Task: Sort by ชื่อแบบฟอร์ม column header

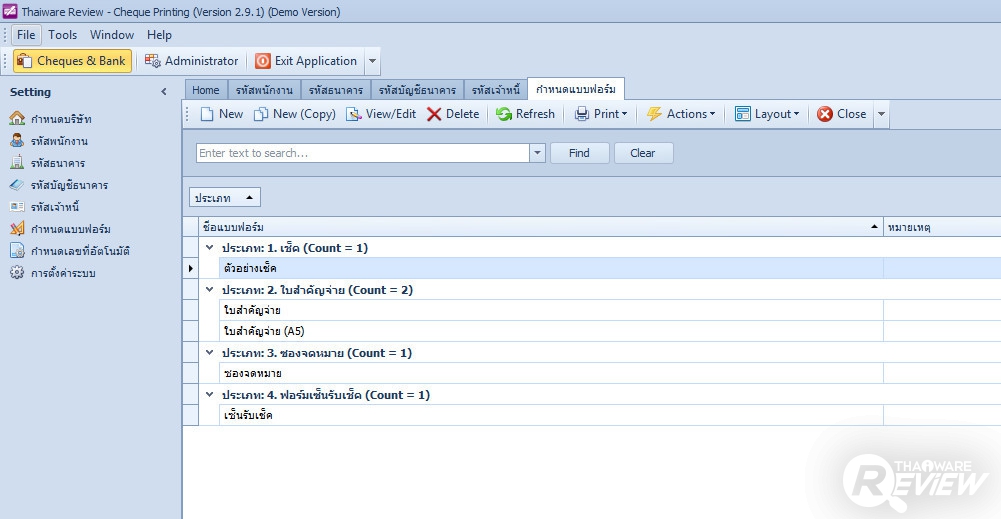Action: [x=541, y=227]
